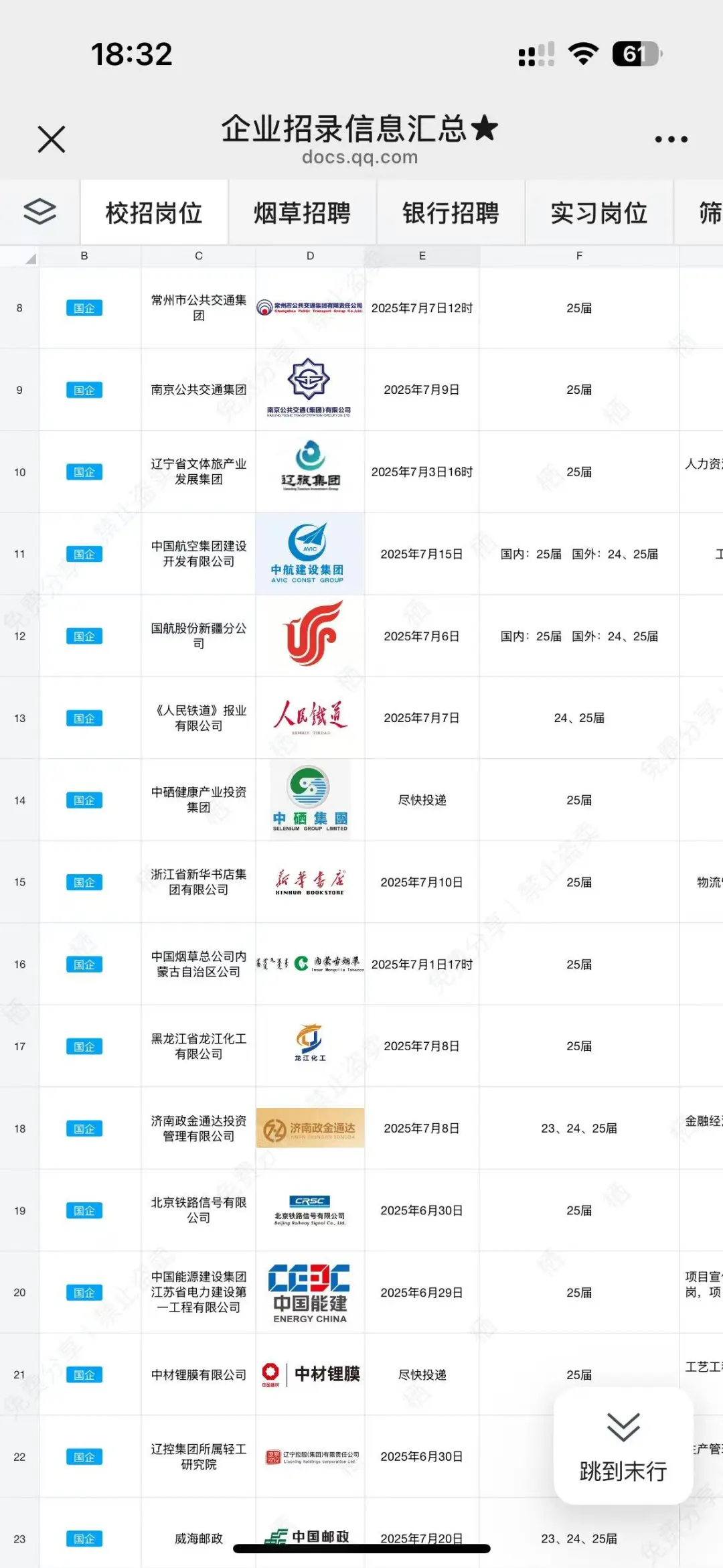Tap the 人民铁道 logo image
This screenshot has height=1568, width=723.
311,717
